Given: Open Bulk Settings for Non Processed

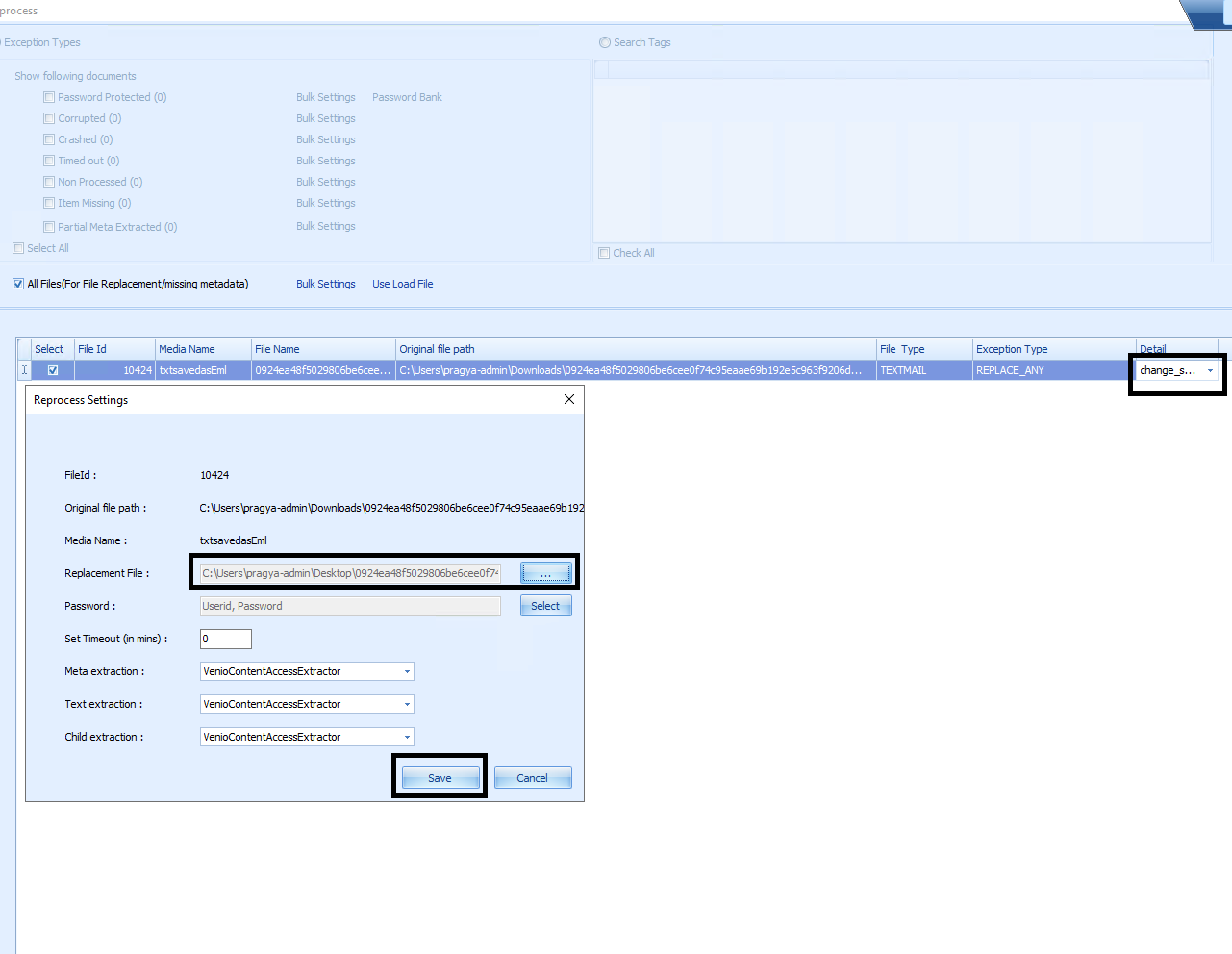Looking at the screenshot, I should coord(326,182).
